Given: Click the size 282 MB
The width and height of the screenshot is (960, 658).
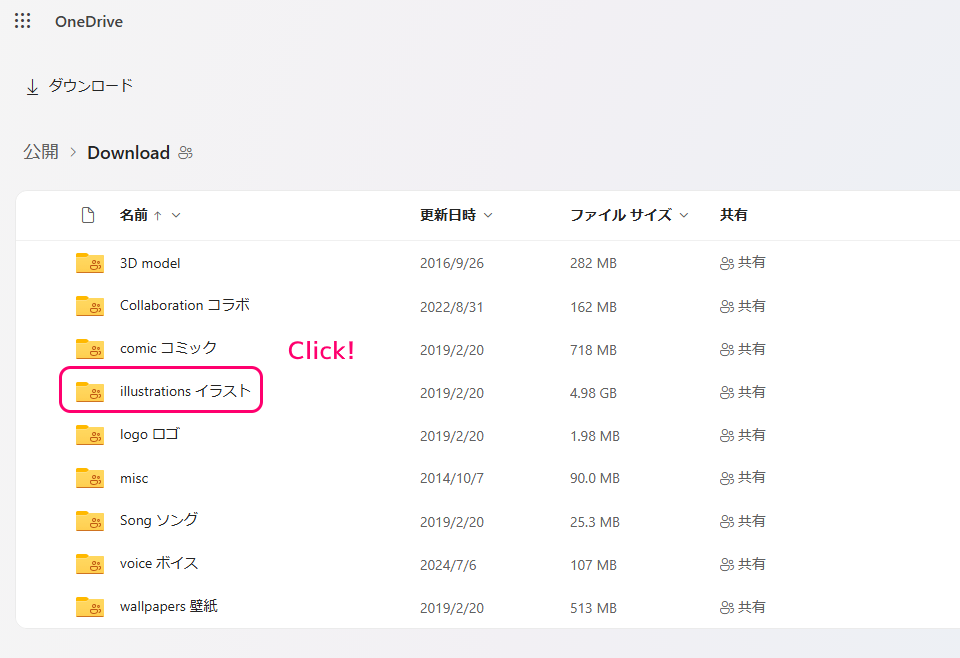Looking at the screenshot, I should (593, 263).
